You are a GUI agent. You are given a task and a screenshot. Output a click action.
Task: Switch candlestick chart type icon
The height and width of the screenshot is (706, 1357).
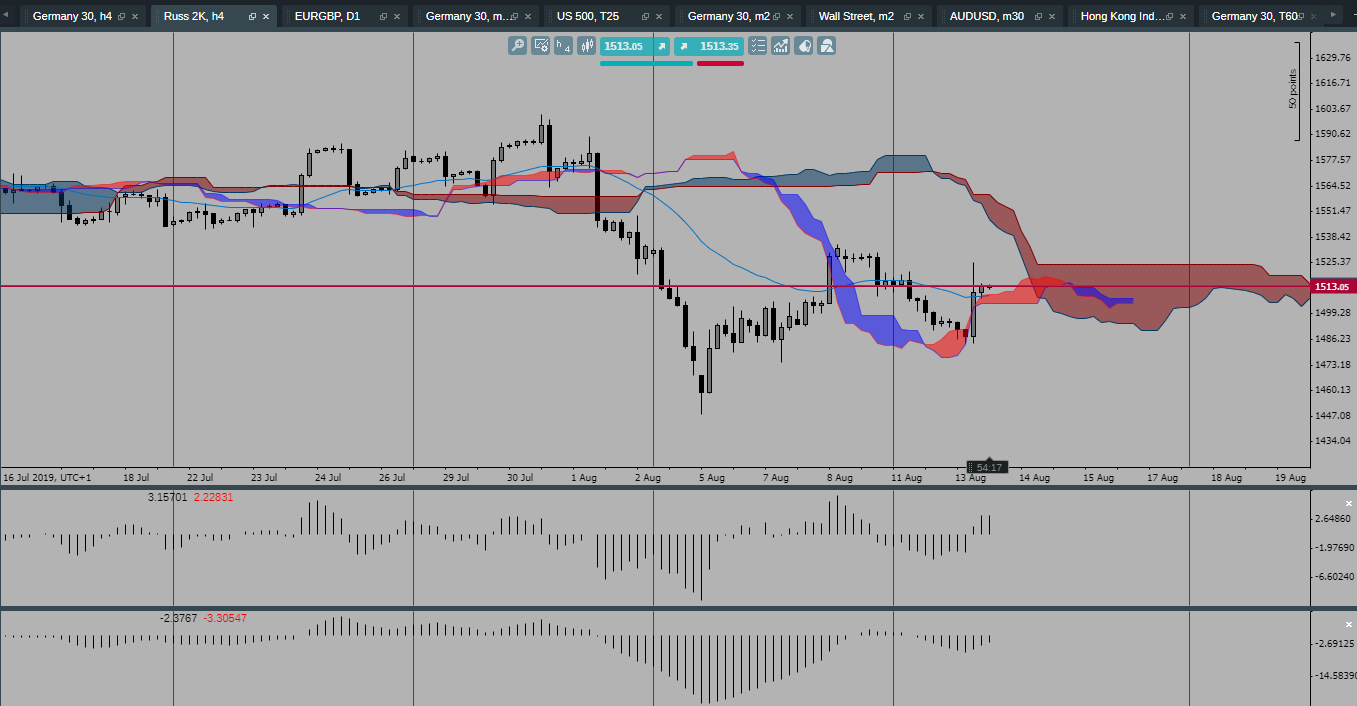tap(587, 46)
